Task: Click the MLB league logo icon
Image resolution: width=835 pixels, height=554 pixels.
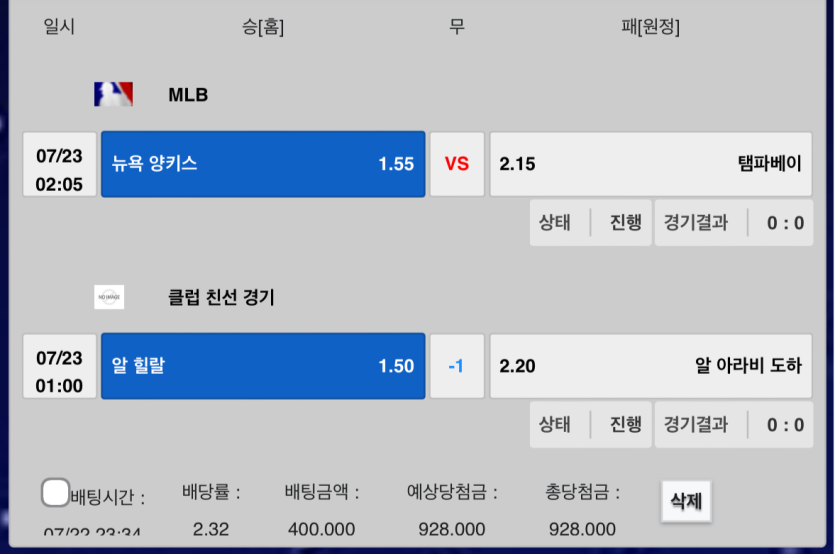Action: (x=113, y=95)
